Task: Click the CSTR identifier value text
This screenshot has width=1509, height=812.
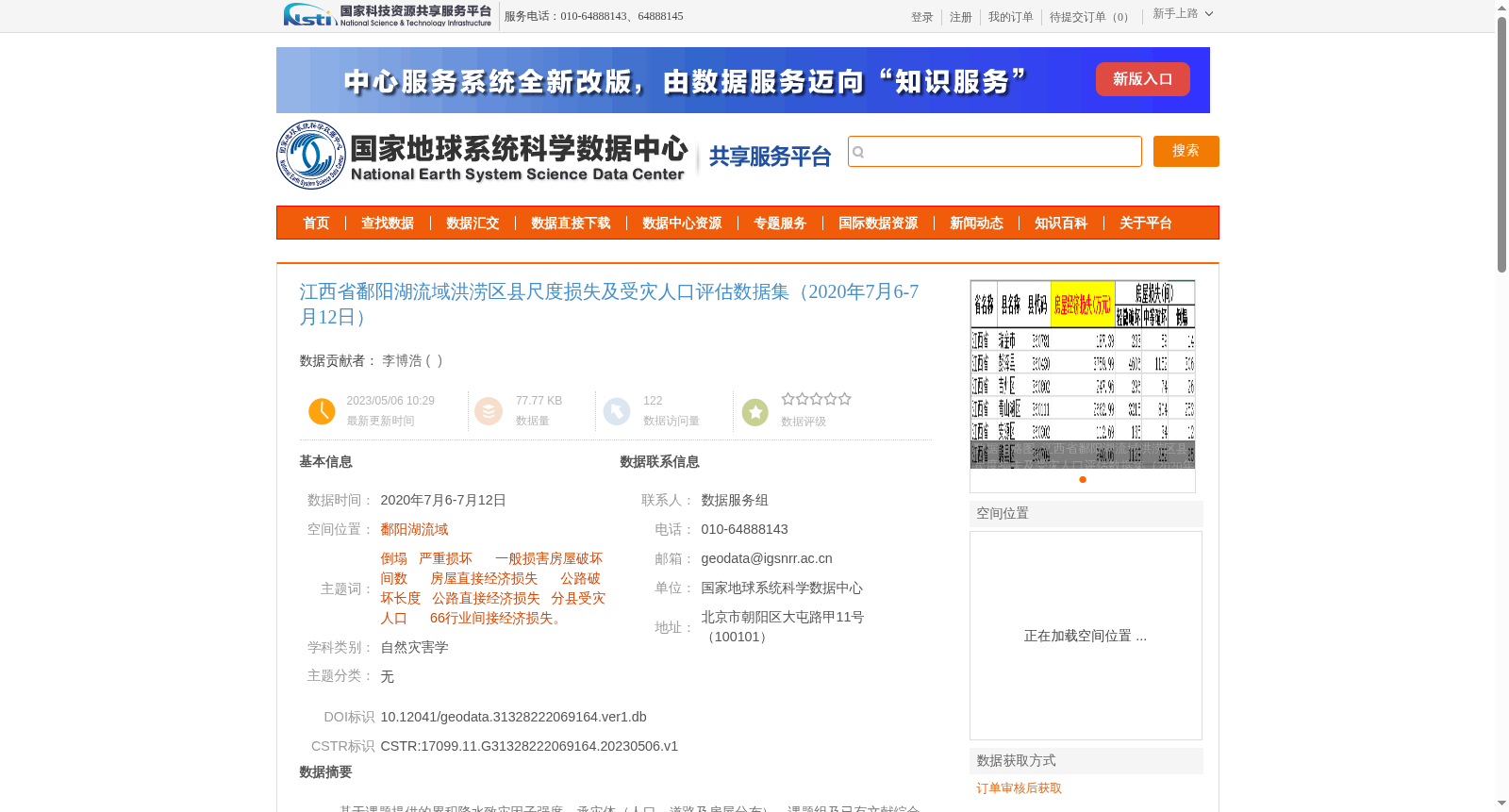Action: coord(529,746)
